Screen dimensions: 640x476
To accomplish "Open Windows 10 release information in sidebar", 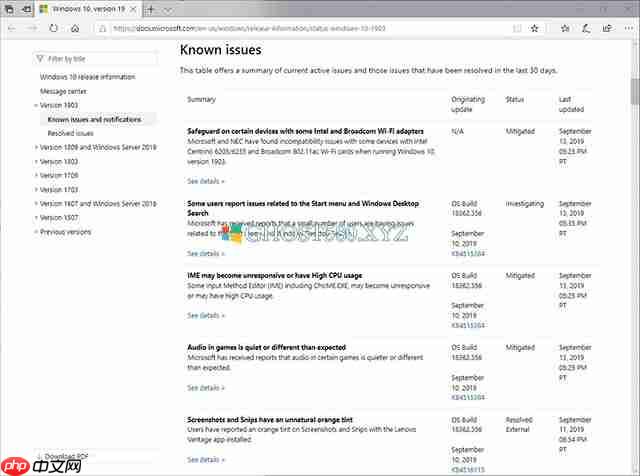I will click(87, 77).
